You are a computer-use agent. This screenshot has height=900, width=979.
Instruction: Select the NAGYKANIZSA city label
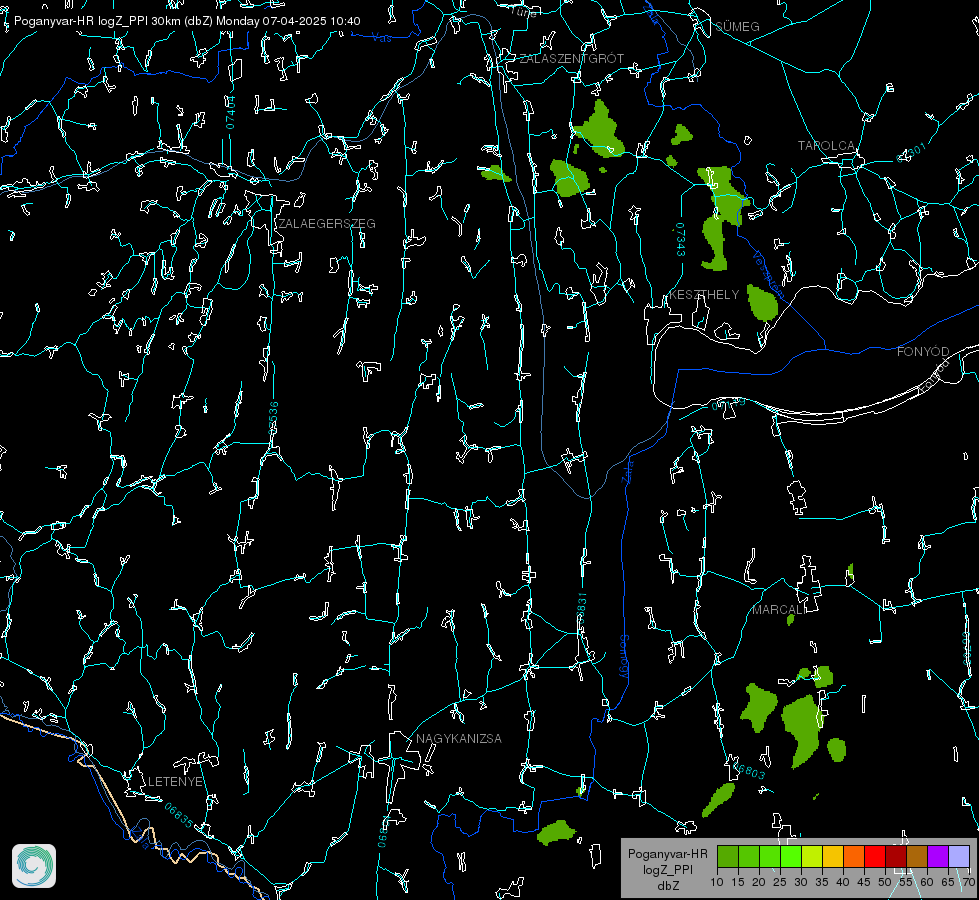point(459,739)
